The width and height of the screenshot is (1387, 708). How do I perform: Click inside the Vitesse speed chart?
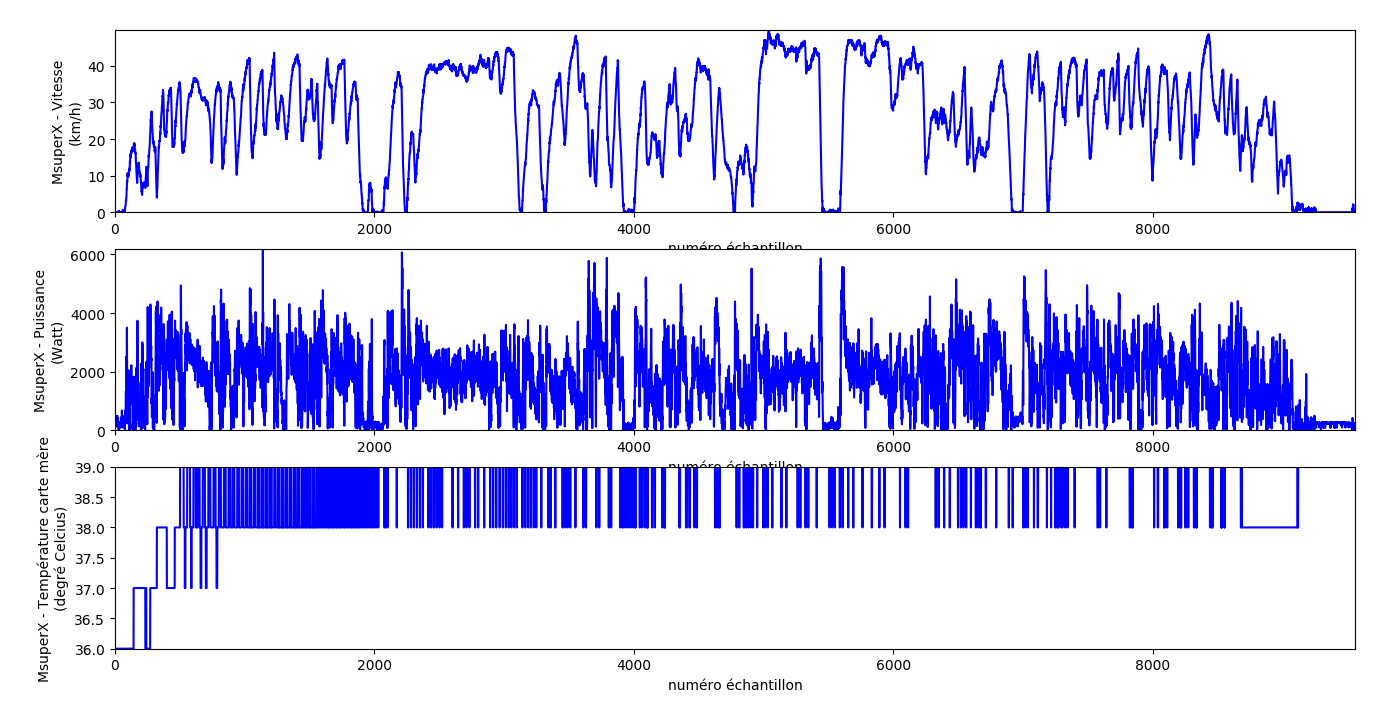735,122
